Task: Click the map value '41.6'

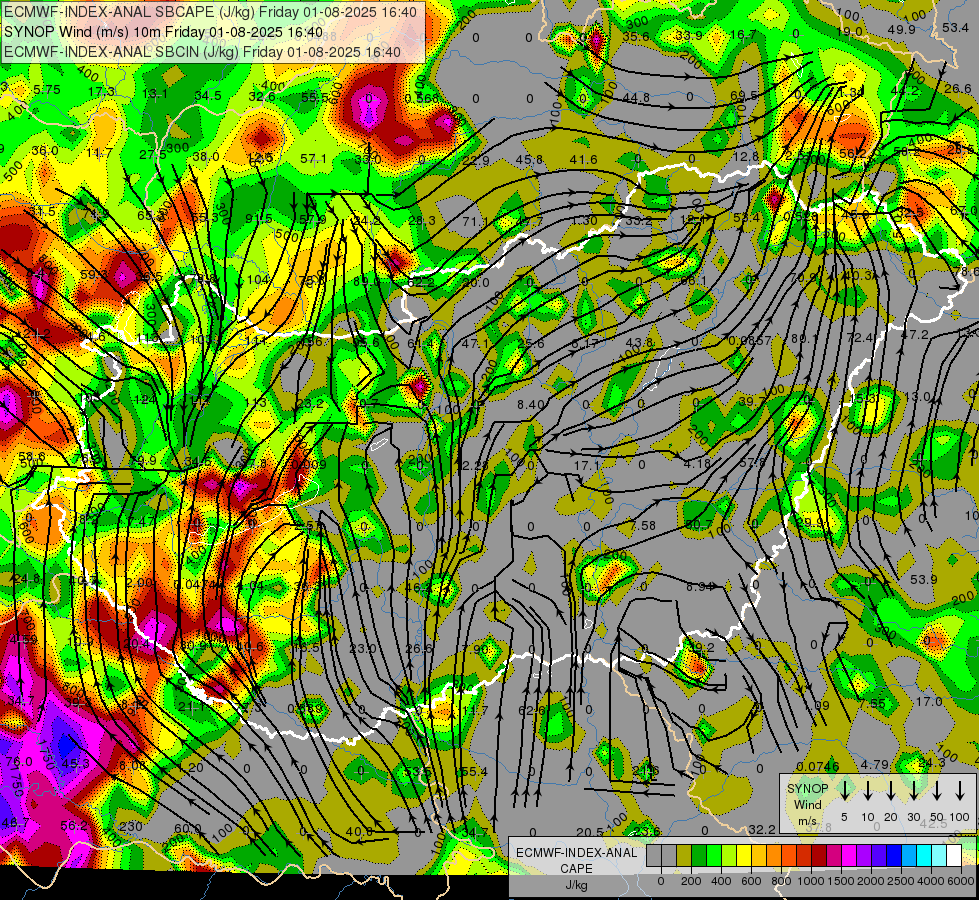Action: point(583,160)
